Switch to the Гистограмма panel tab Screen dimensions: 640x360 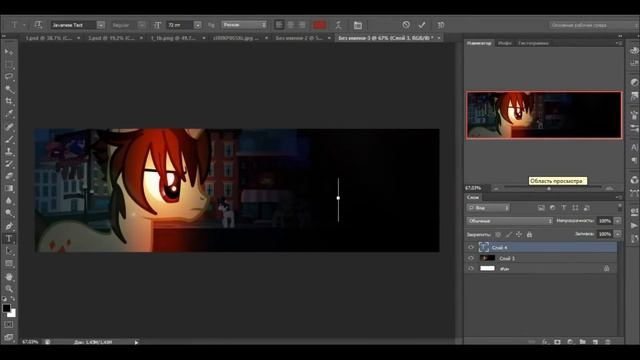533,43
